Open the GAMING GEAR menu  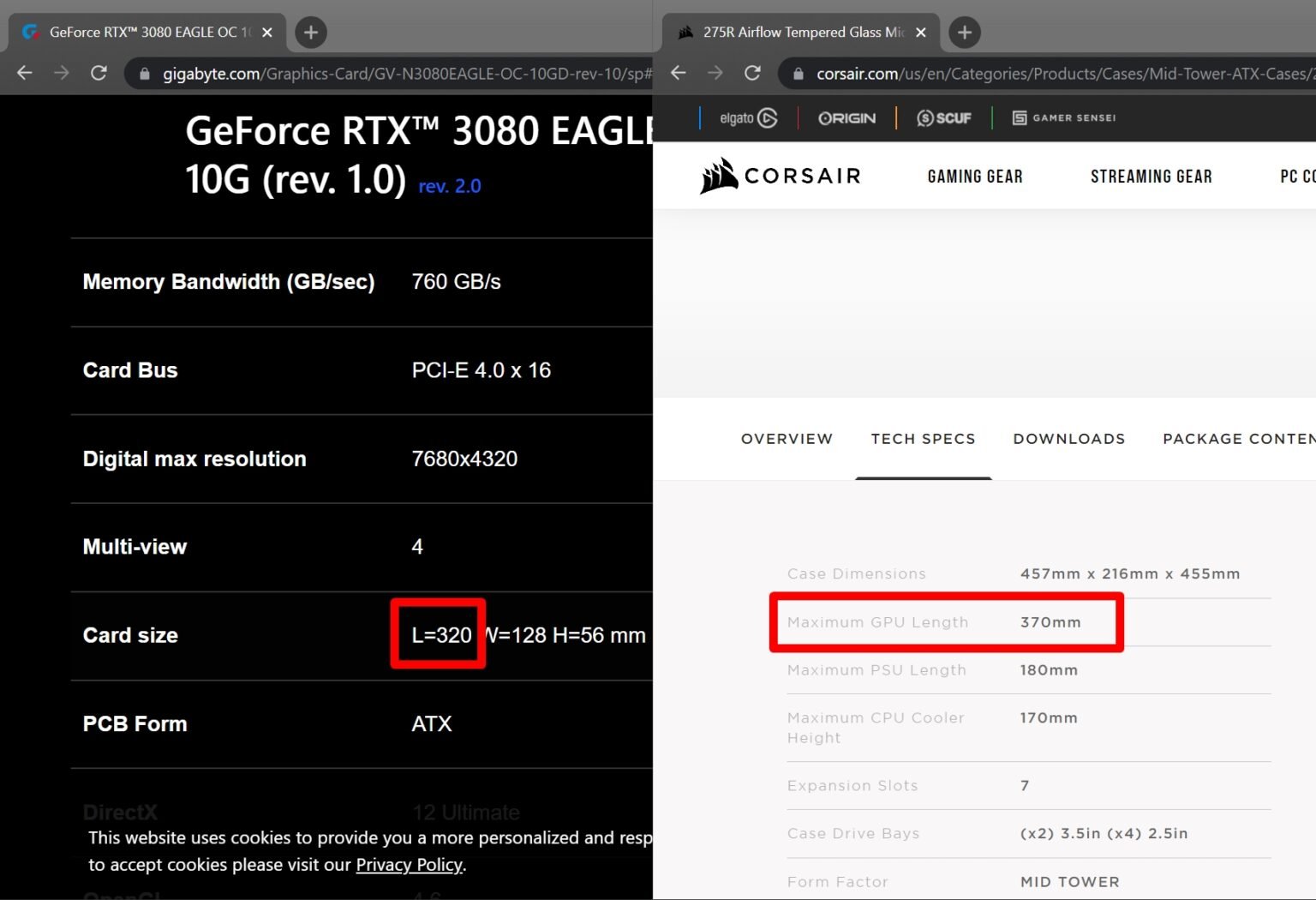pyautogui.click(x=974, y=176)
